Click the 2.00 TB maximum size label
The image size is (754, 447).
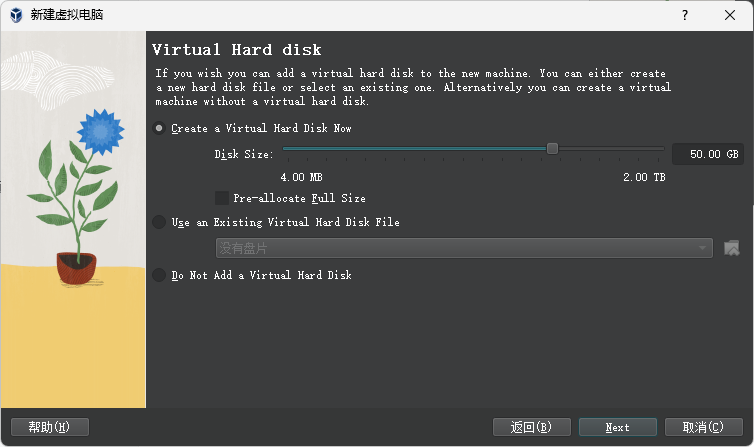click(644, 178)
